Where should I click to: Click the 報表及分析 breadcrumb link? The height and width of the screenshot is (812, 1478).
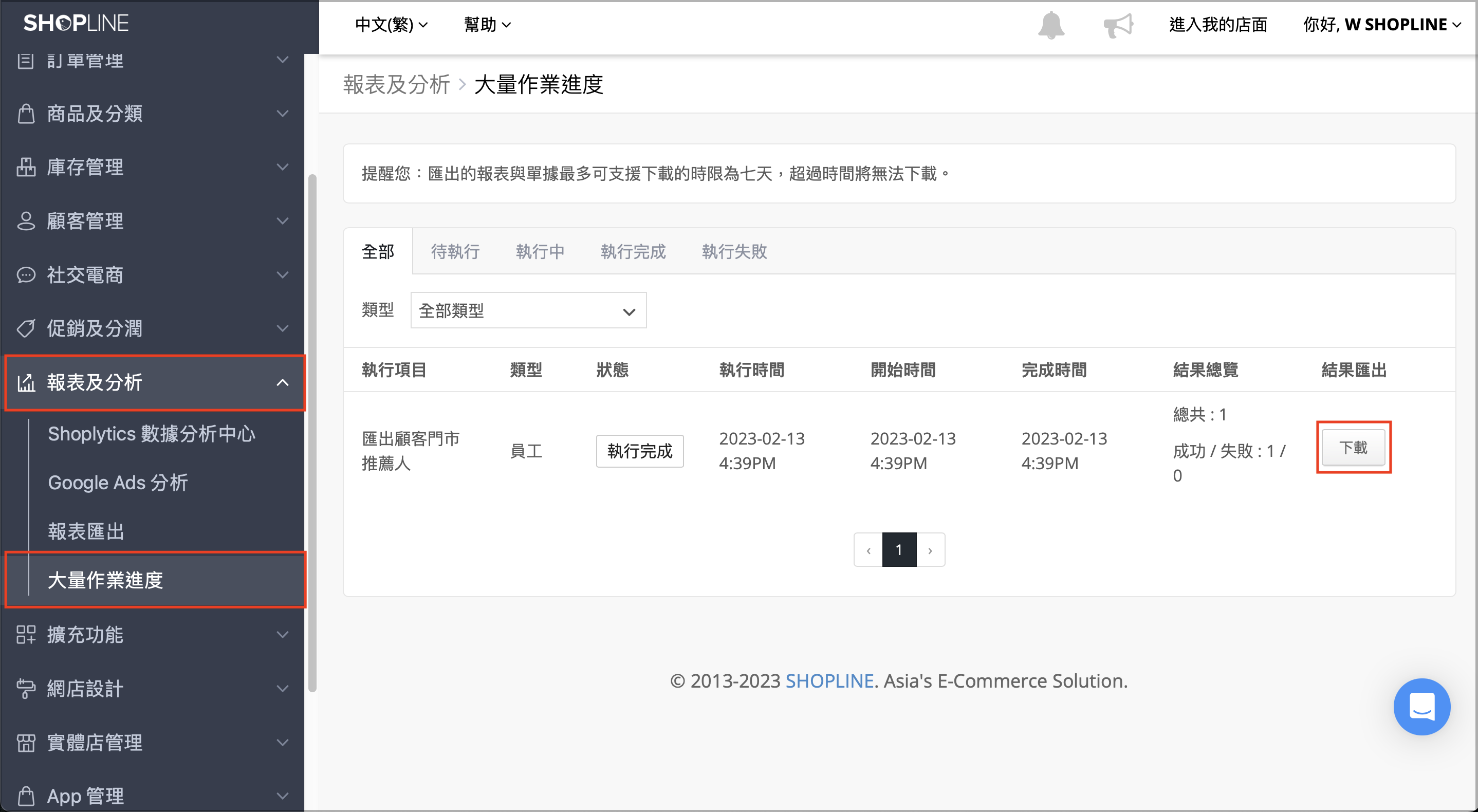pyautogui.click(x=396, y=84)
